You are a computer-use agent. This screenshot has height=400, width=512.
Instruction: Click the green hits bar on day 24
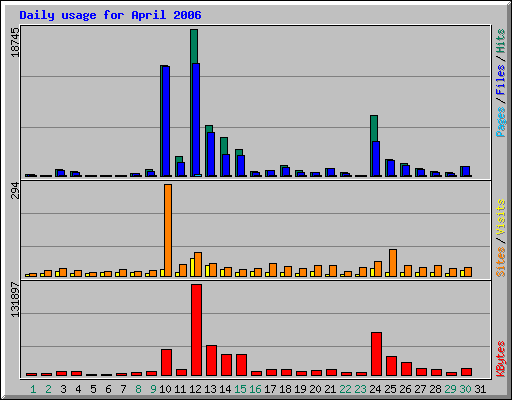click(374, 128)
